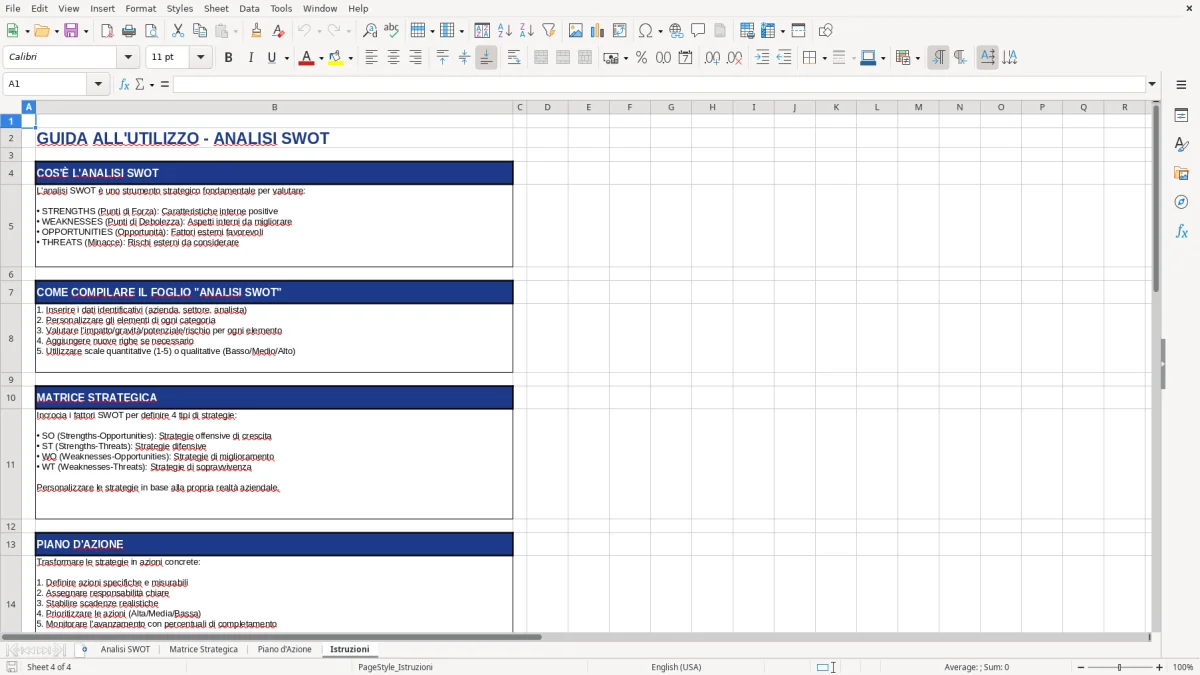Viewport: 1200px width, 675px height.
Task: Insert a comment using the Insert Comment icon
Action: click(698, 30)
